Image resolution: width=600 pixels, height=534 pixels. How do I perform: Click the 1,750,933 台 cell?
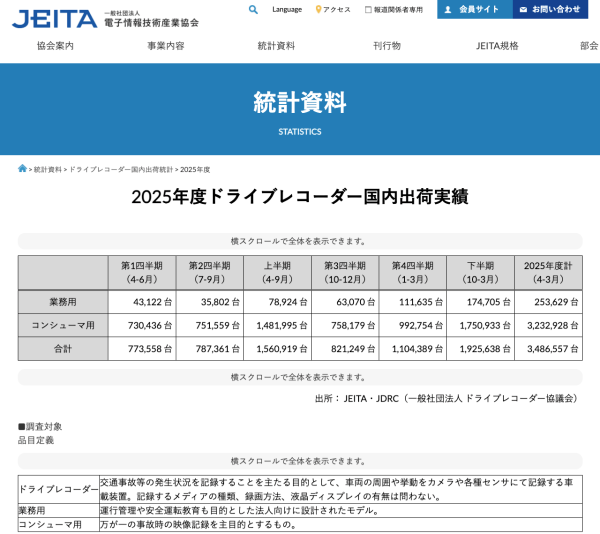481,325
